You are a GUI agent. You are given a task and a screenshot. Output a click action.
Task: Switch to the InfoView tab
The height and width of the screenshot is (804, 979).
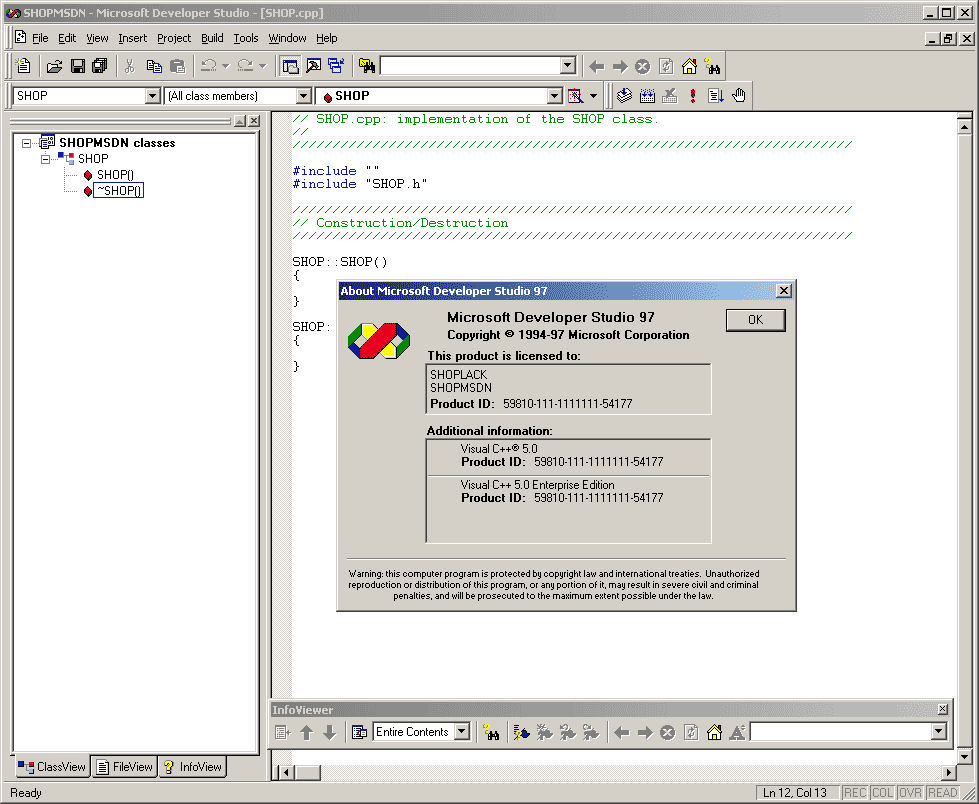[x=192, y=767]
